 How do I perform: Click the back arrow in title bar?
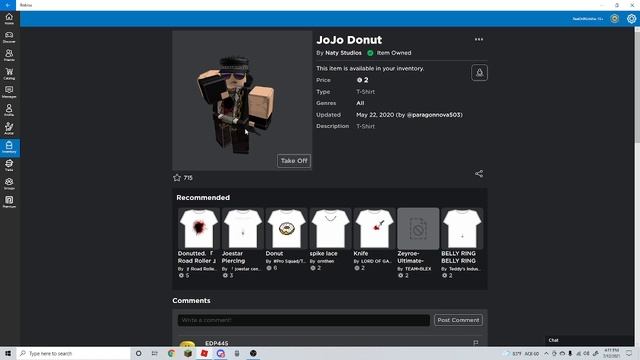(x=8, y=5)
